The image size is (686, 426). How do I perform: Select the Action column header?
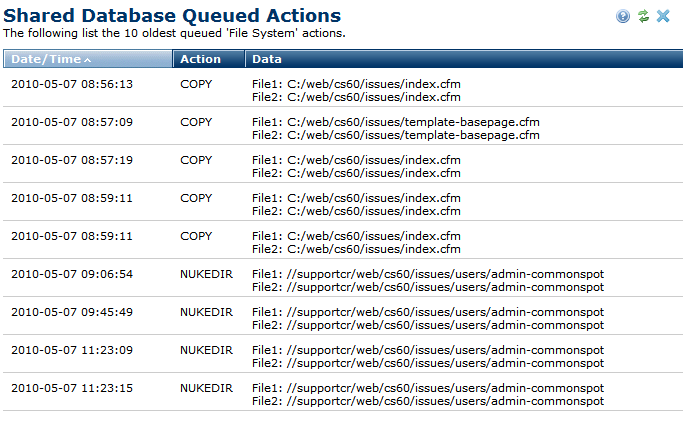pyautogui.click(x=200, y=59)
